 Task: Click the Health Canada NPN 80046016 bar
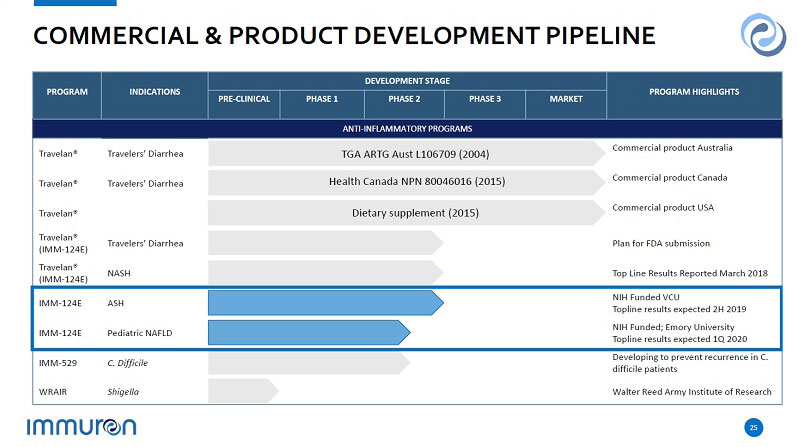406,182
